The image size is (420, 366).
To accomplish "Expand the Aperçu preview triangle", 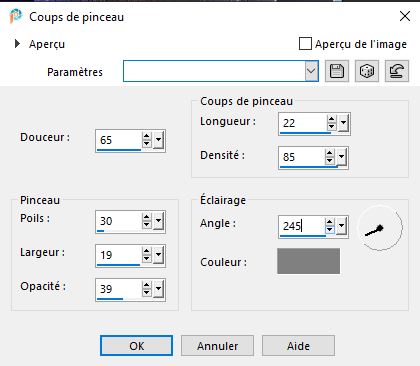I will tap(17, 44).
